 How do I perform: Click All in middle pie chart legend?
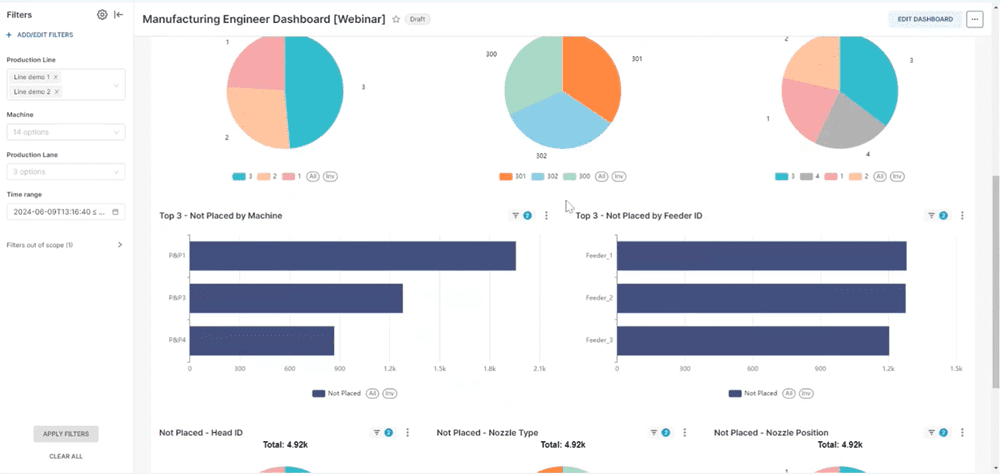coord(601,177)
